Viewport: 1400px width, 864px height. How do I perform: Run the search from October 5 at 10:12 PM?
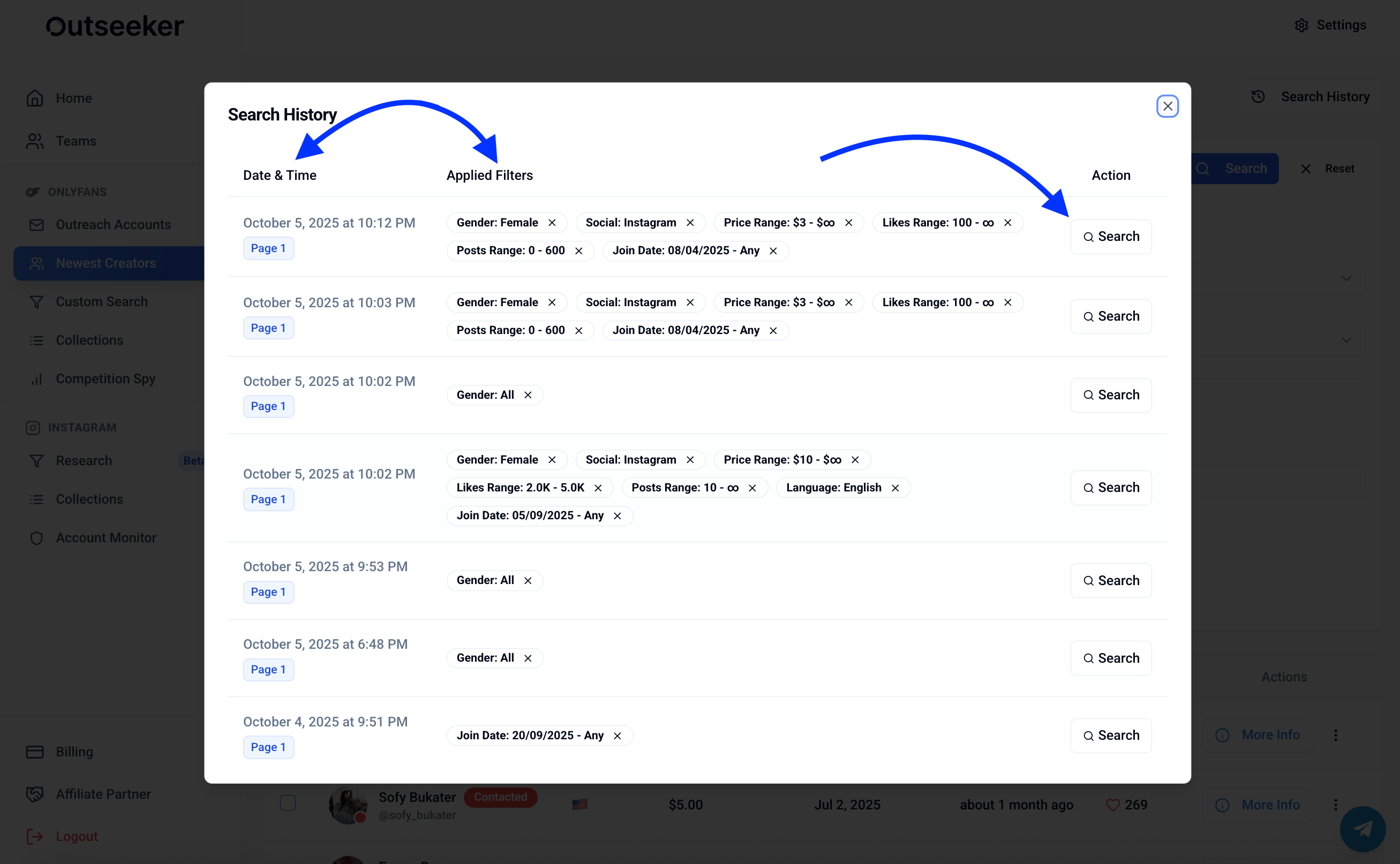1111,237
